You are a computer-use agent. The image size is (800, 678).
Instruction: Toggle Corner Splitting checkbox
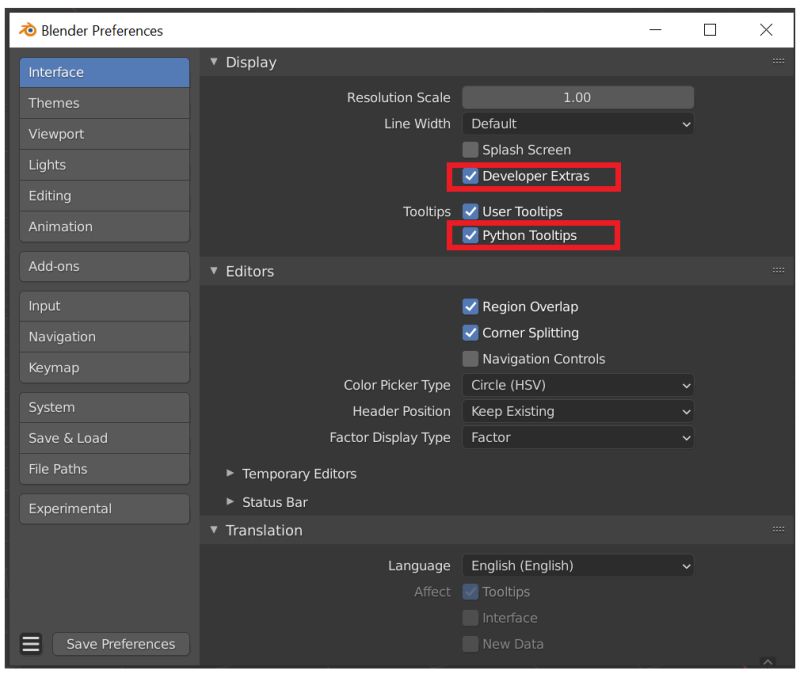pyautogui.click(x=470, y=333)
